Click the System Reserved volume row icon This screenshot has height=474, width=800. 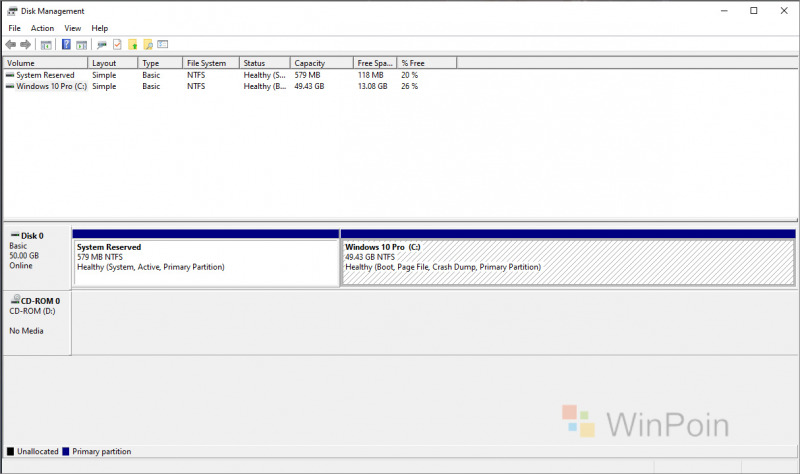tap(10, 75)
